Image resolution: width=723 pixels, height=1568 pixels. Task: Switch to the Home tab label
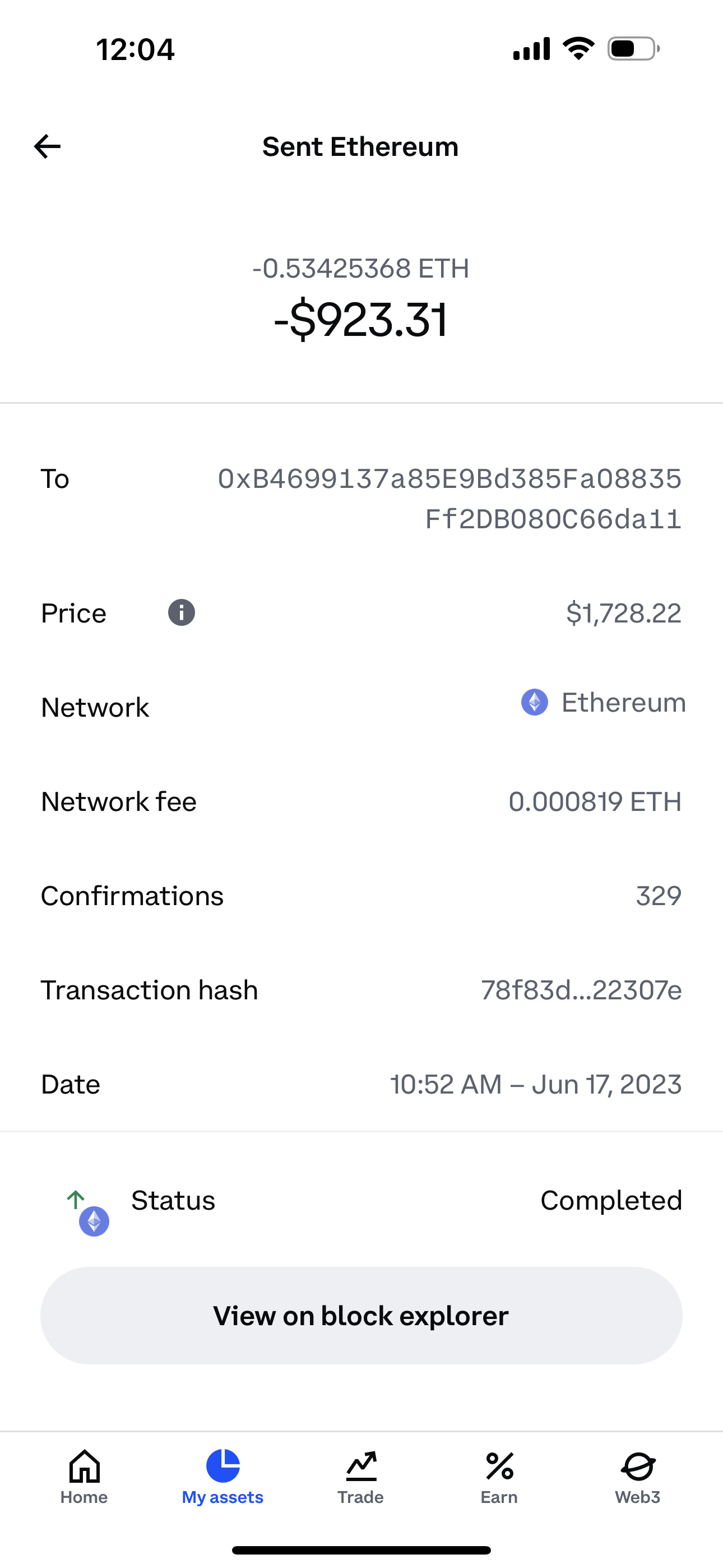(x=84, y=1497)
